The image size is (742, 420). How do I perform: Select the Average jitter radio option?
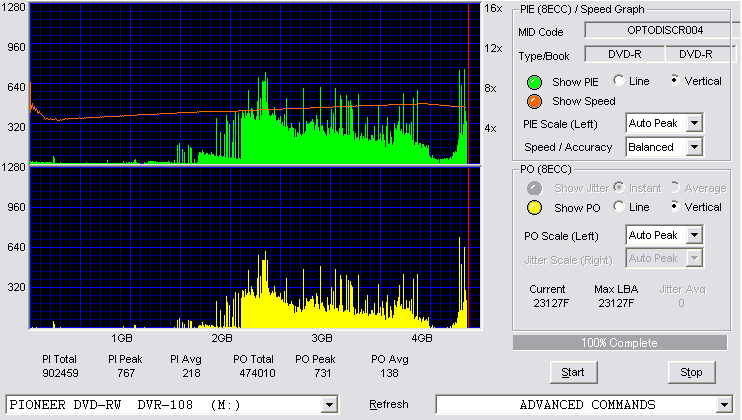675,187
